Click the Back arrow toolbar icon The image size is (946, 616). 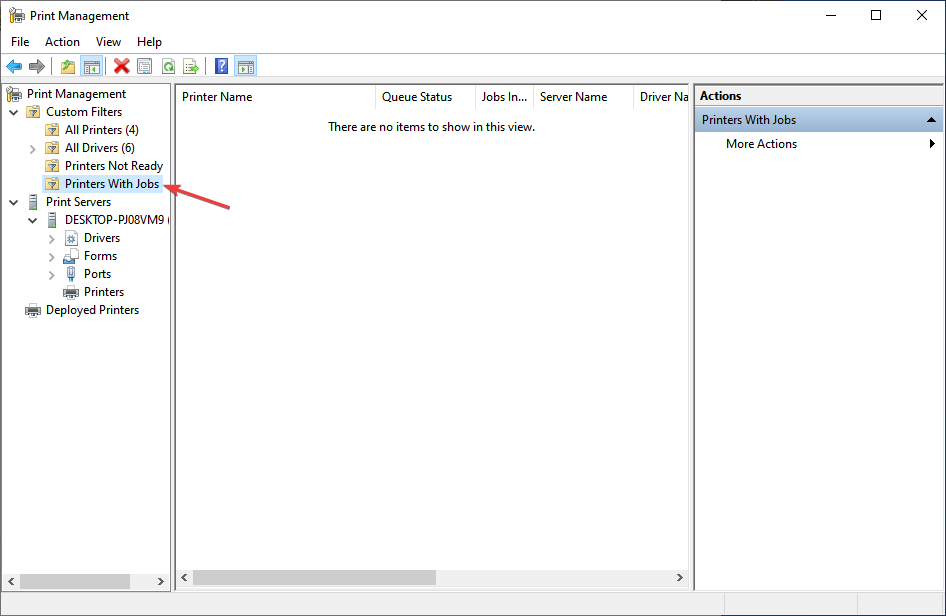click(x=14, y=66)
